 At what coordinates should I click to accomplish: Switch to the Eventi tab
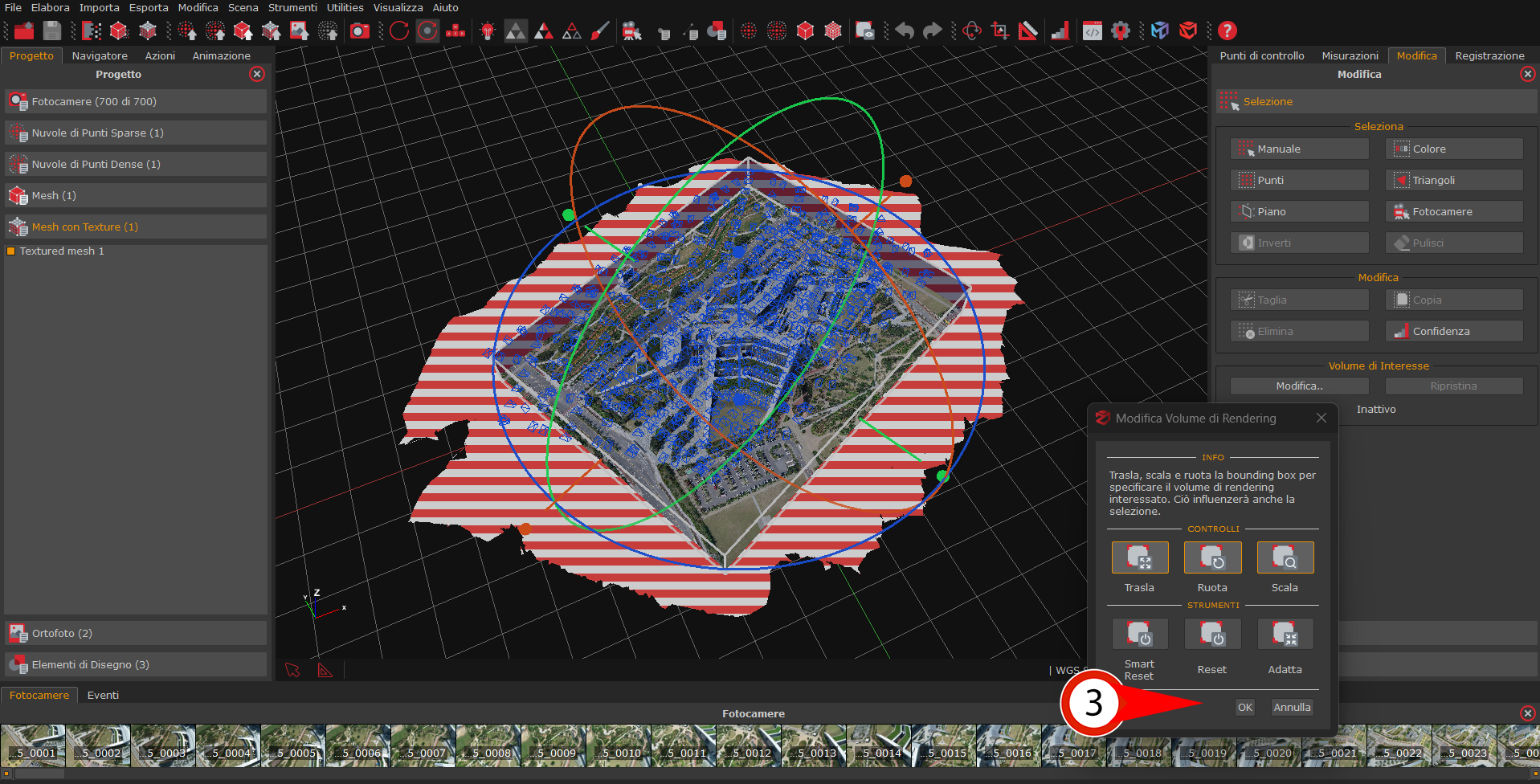click(x=103, y=696)
